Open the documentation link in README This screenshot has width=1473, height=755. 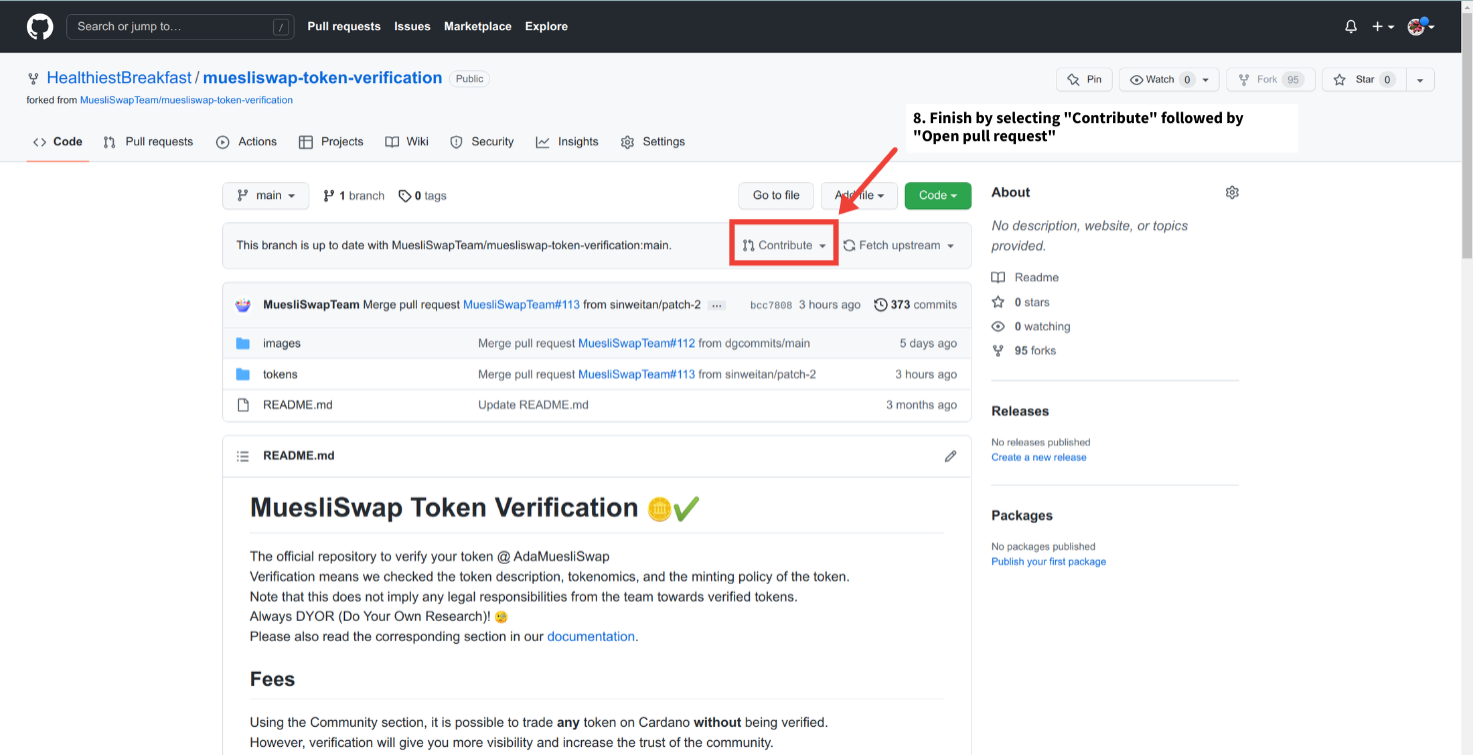point(591,636)
